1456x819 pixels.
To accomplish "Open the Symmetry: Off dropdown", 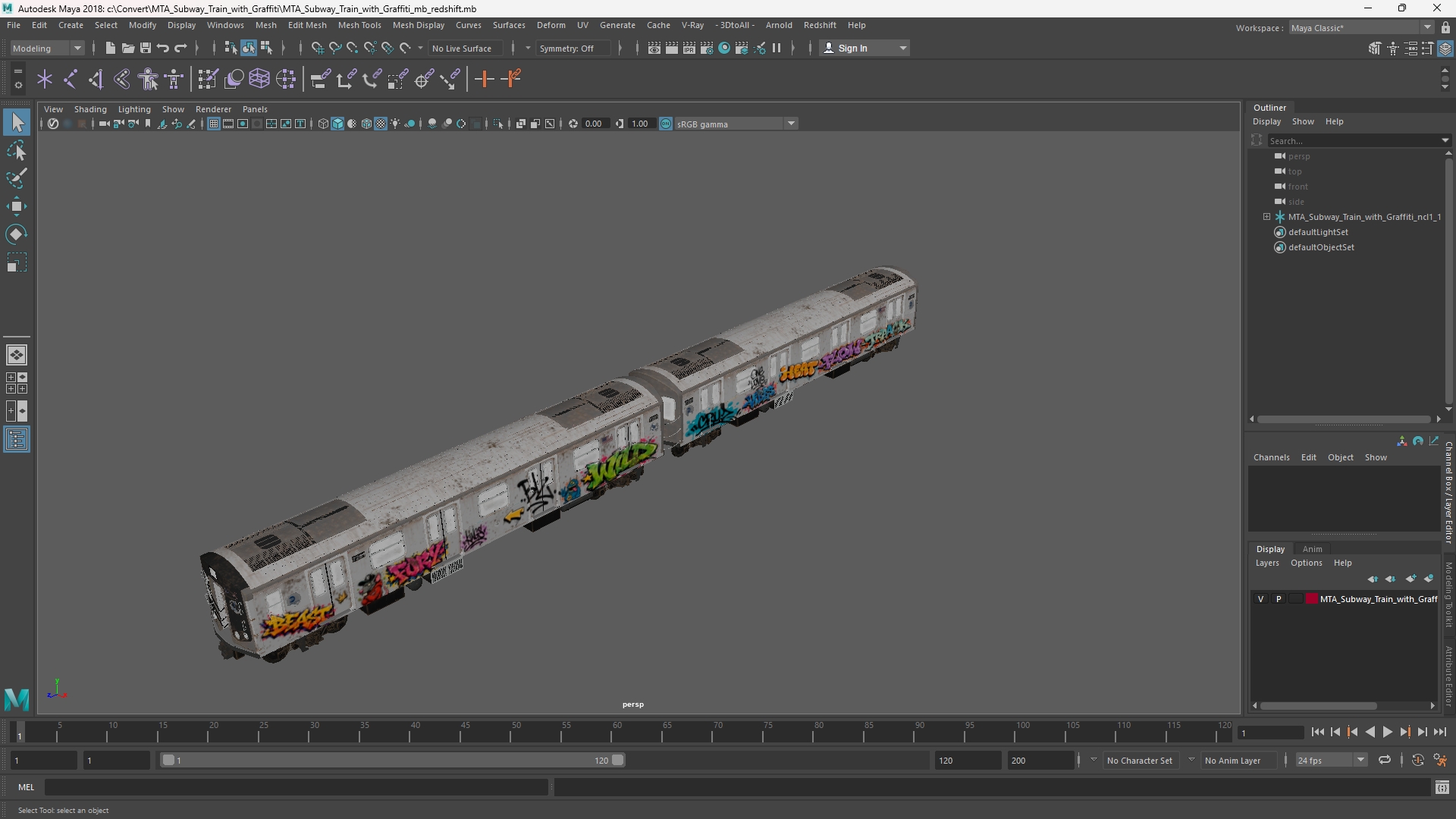I will click(573, 48).
